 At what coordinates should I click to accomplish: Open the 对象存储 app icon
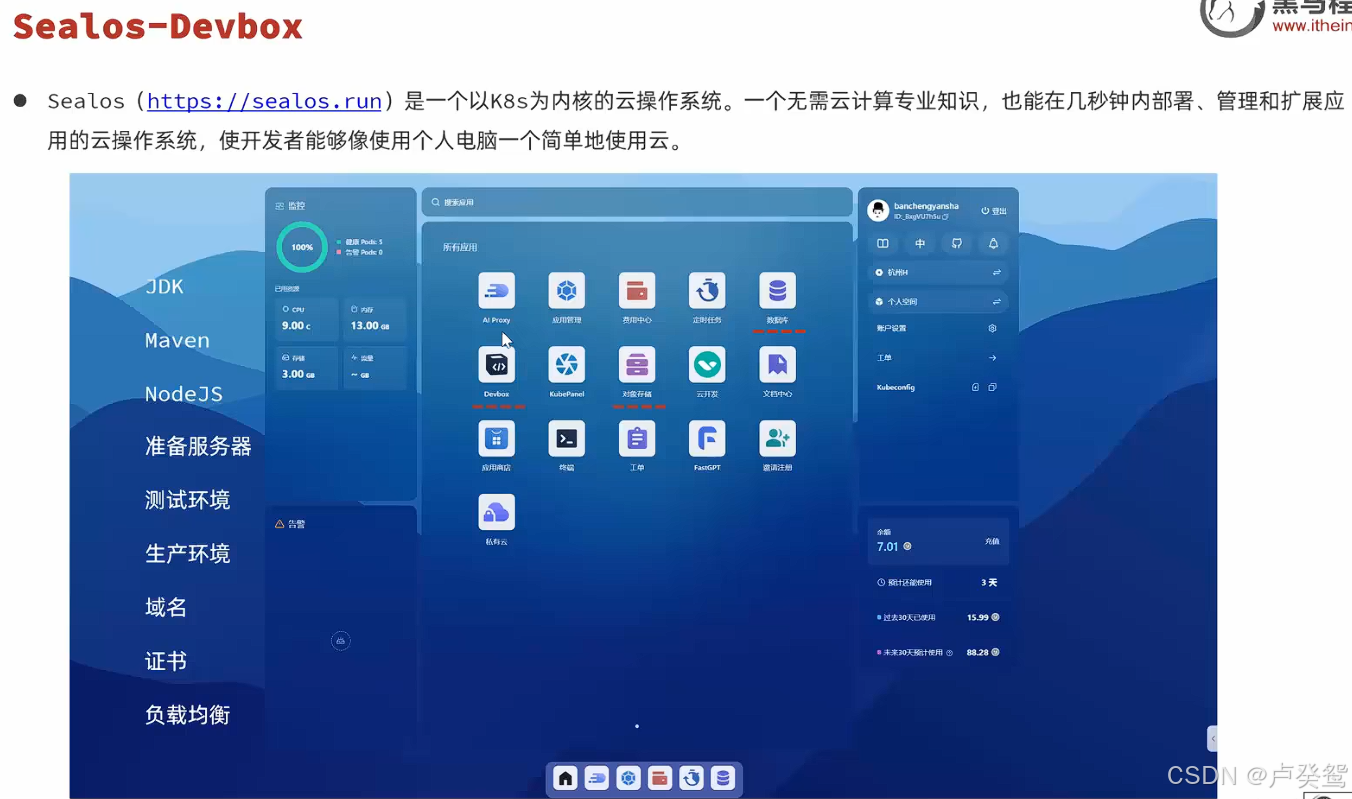click(637, 365)
